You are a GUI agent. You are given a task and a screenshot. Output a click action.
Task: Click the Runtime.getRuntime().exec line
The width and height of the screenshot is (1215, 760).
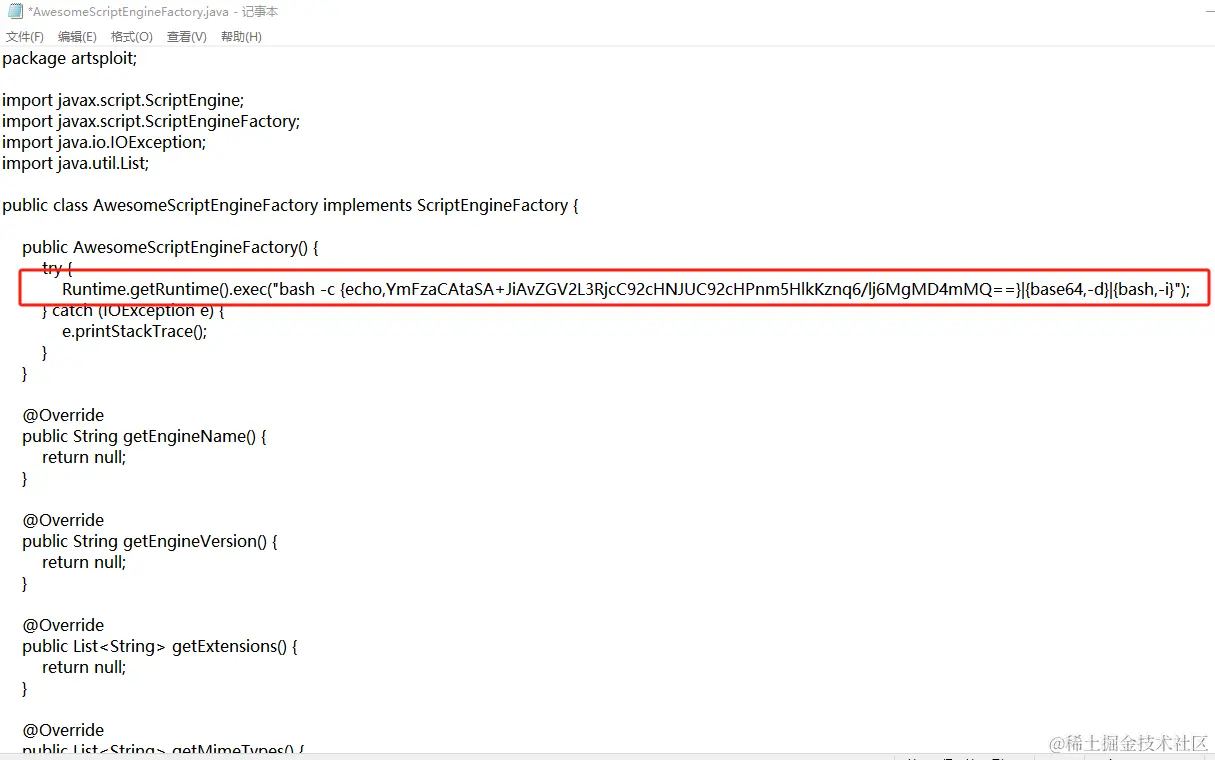pos(626,289)
